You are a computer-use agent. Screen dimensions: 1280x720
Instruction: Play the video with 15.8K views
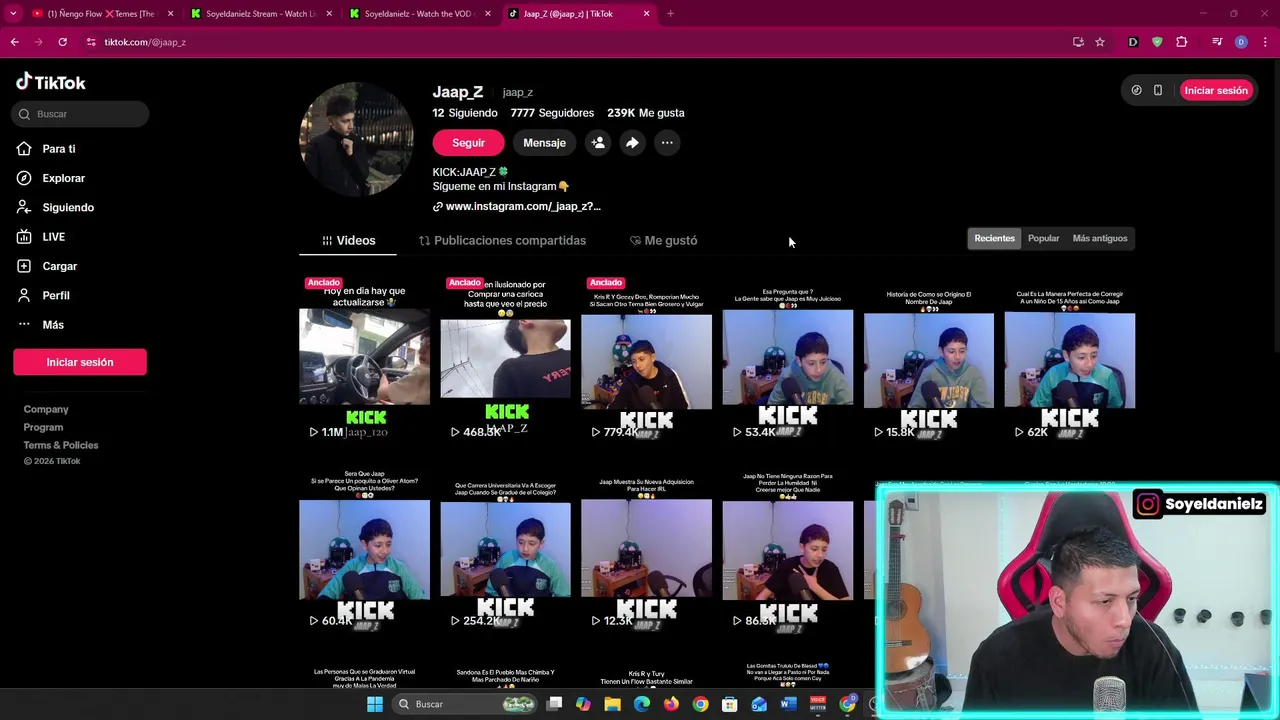(x=928, y=358)
